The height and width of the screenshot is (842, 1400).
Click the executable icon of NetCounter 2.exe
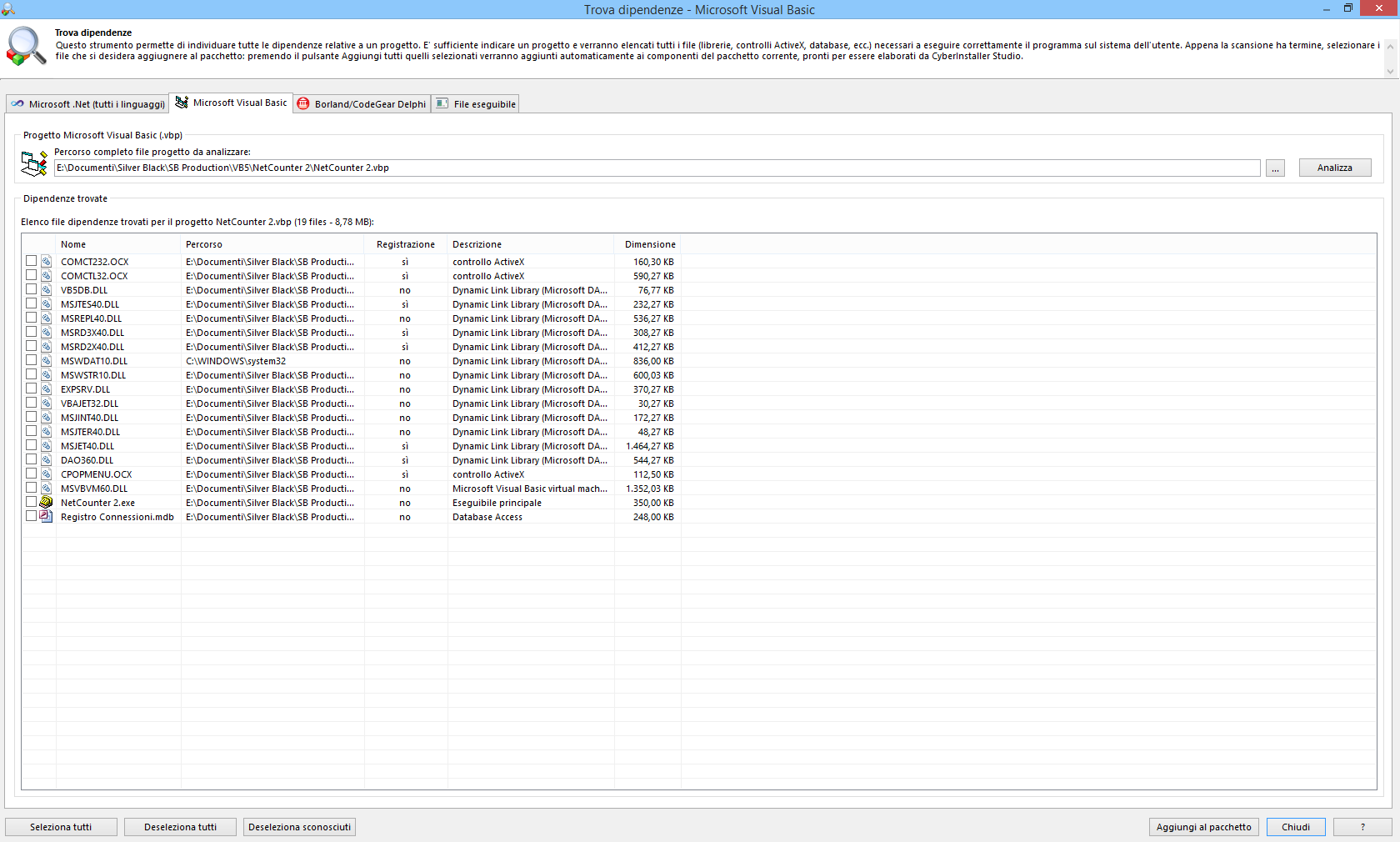point(47,503)
